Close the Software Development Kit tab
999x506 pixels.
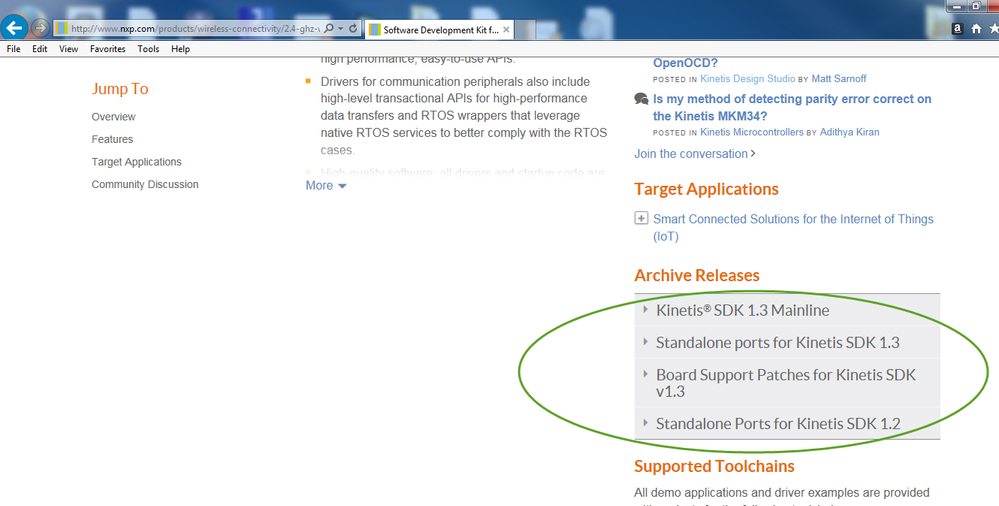click(x=506, y=29)
